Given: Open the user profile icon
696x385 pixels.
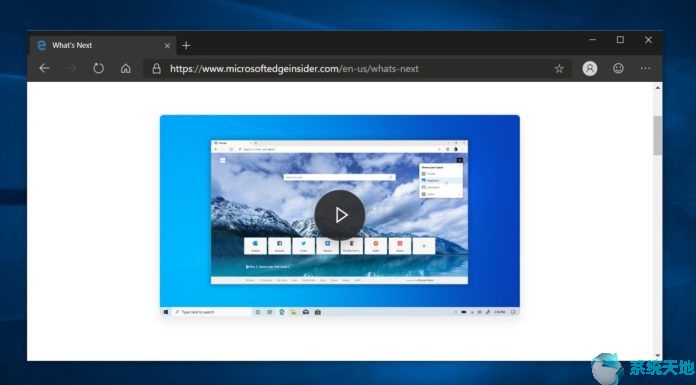Looking at the screenshot, I should click(x=589, y=68).
